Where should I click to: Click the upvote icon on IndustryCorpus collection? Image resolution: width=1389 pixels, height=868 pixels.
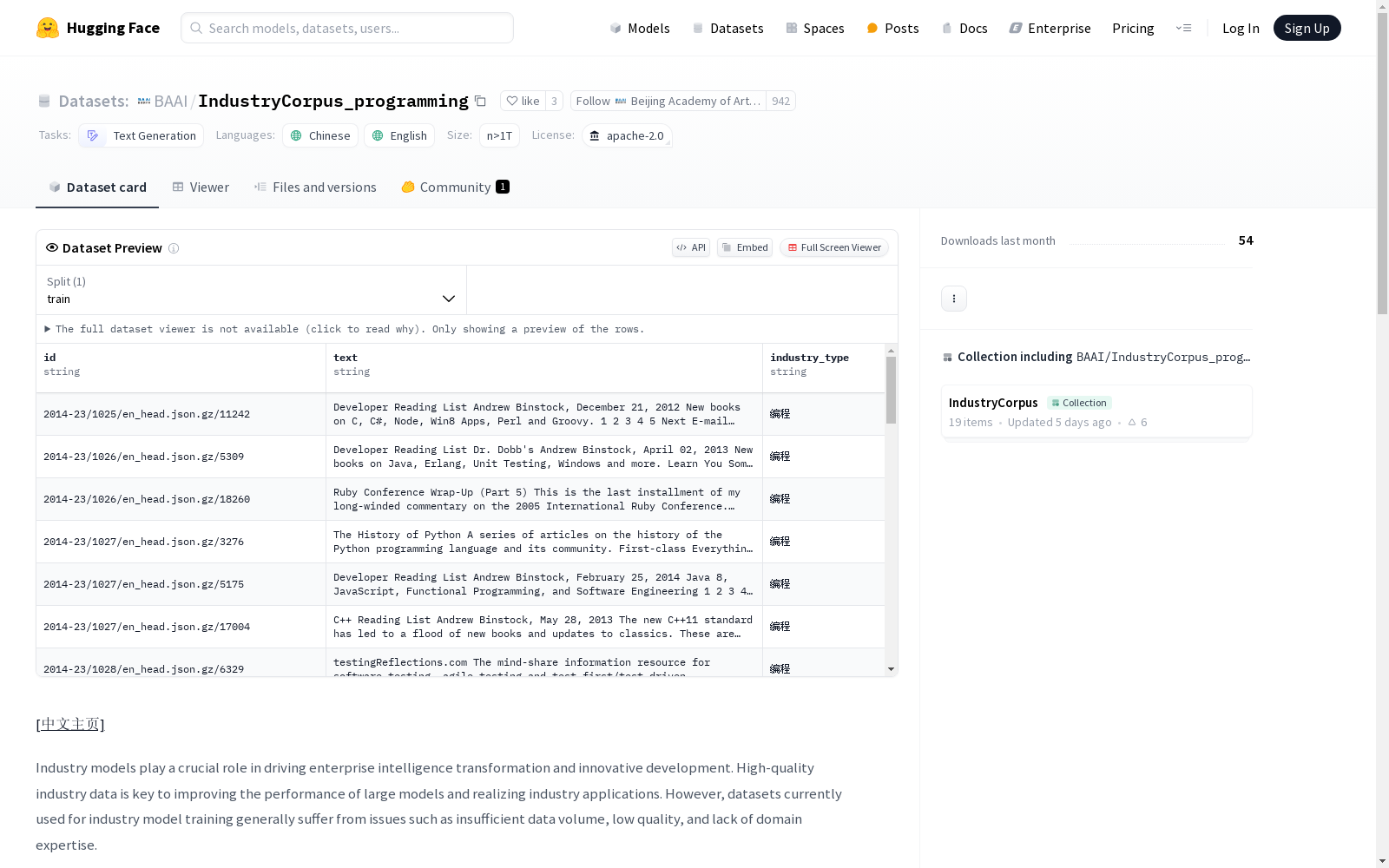(1132, 422)
